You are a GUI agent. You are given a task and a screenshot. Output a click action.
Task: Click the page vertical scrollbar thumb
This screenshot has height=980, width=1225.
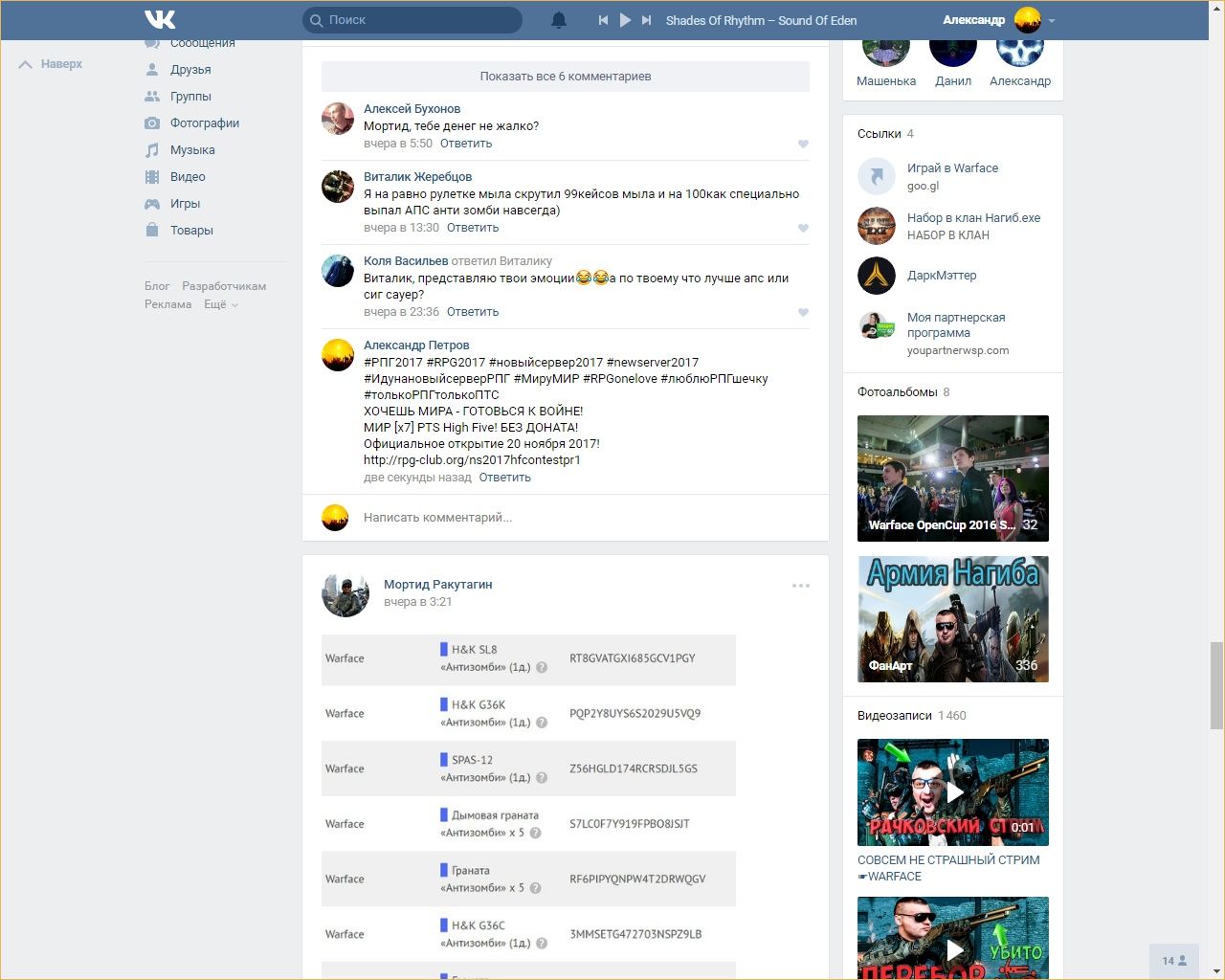(1216, 685)
